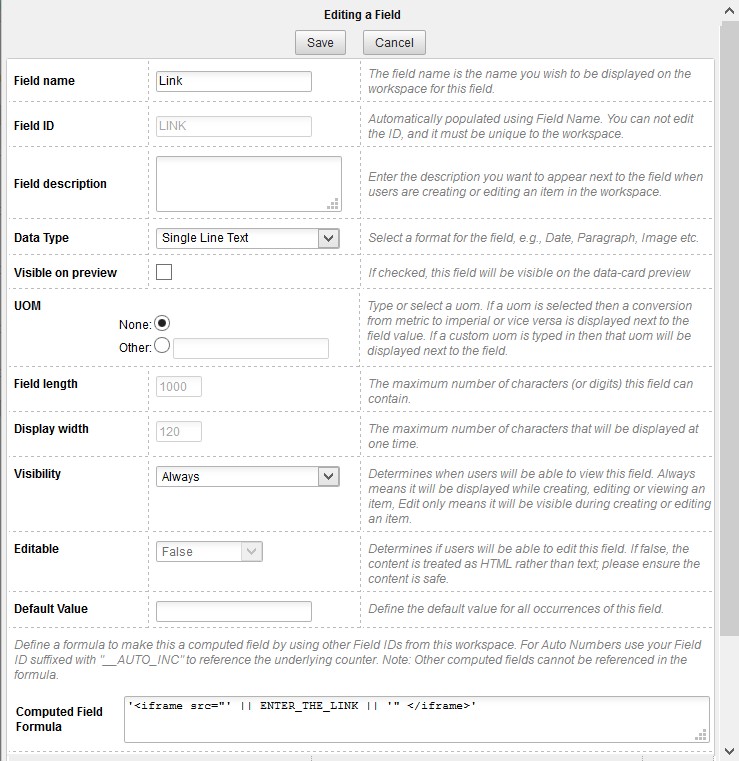The width and height of the screenshot is (739, 761).
Task: Open the Visibility dropdown set to Always
Action: tap(247, 477)
